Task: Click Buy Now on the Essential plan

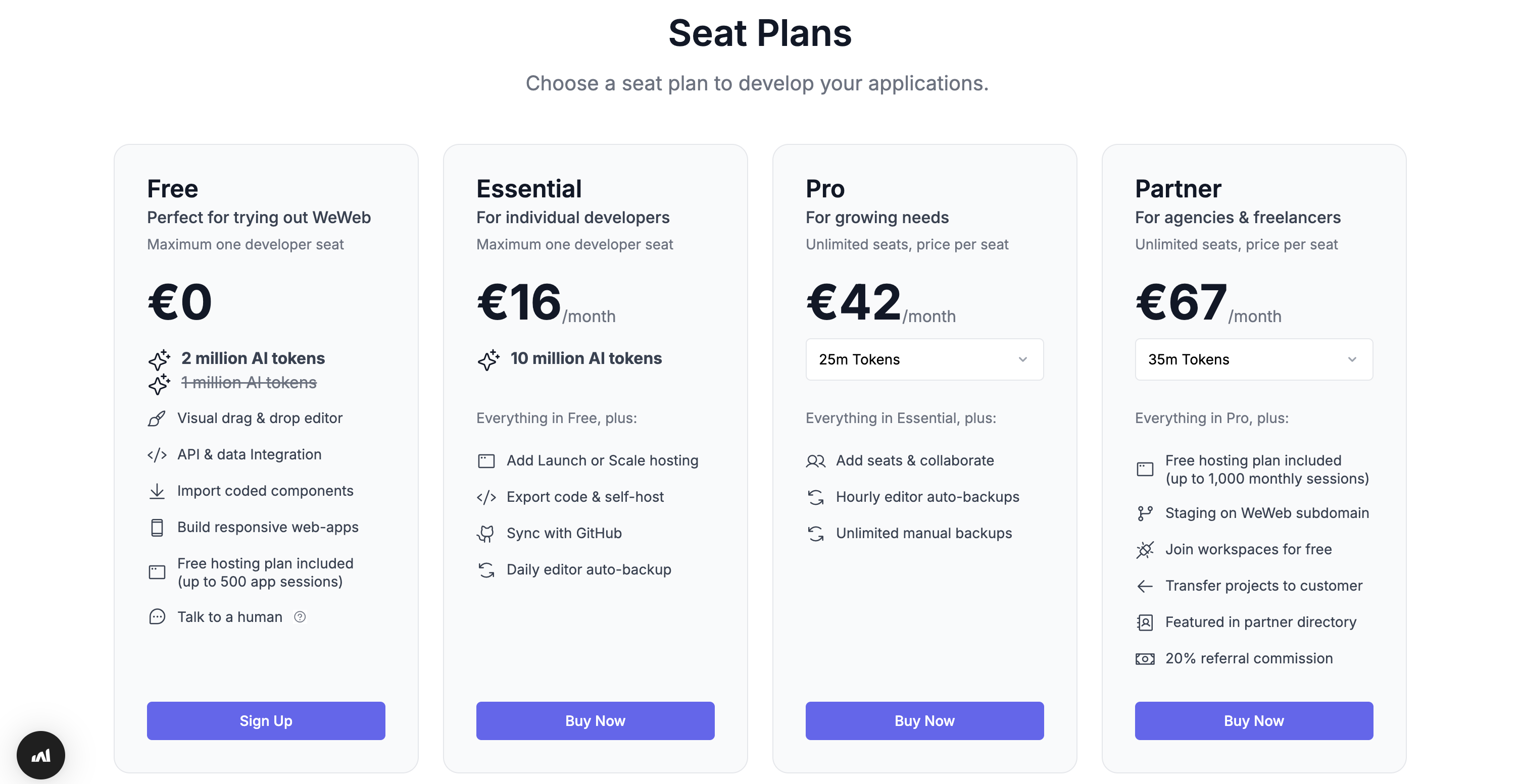Action: coord(595,721)
